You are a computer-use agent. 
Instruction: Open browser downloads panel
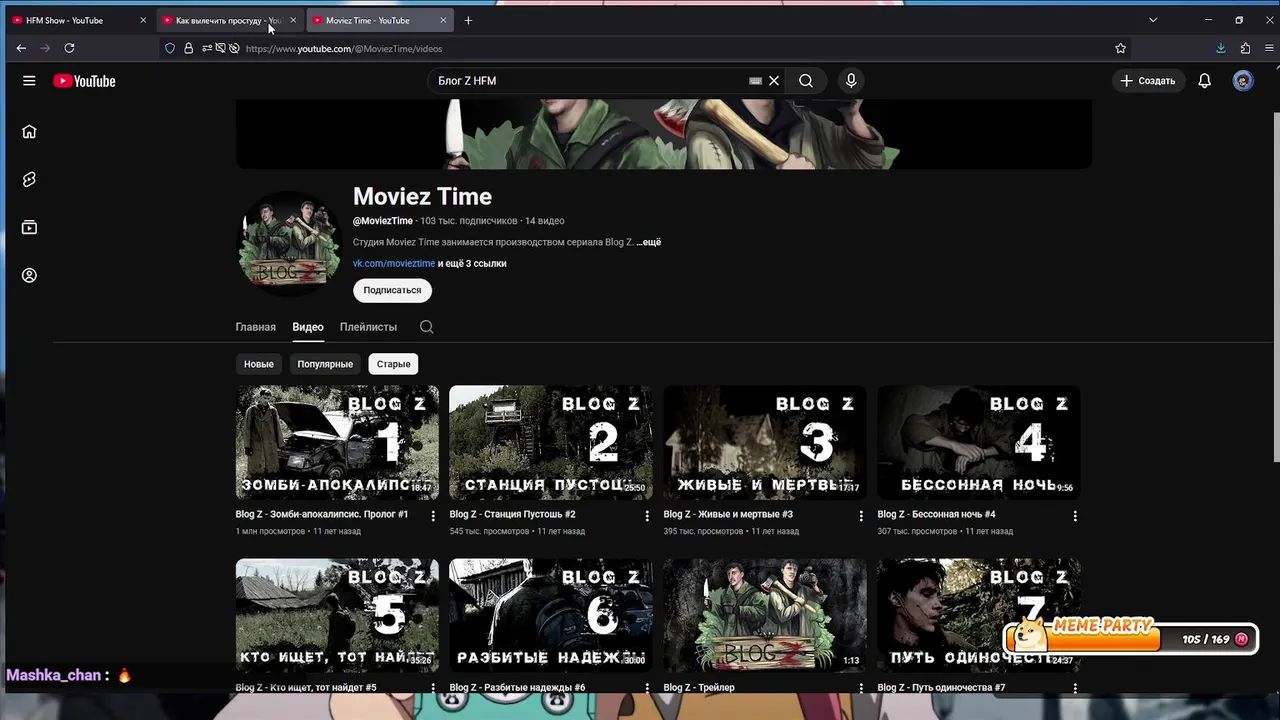1221,48
